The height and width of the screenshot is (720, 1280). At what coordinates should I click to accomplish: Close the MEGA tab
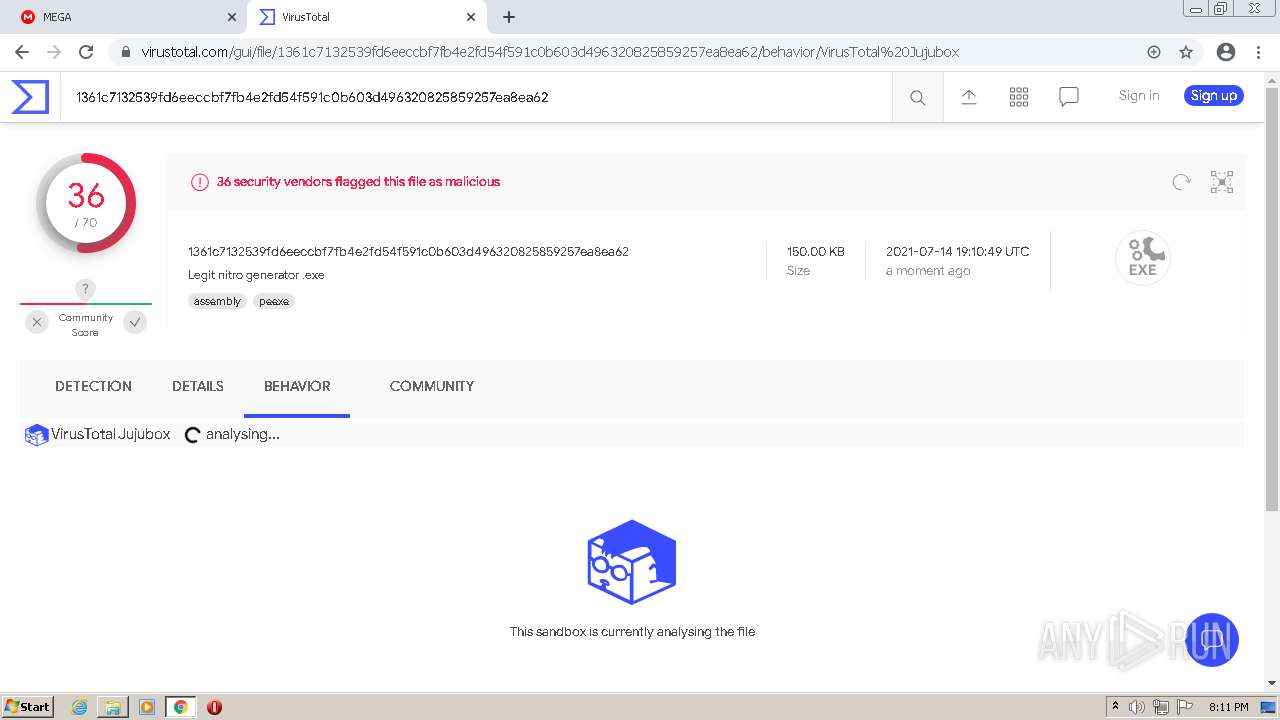pos(232,17)
